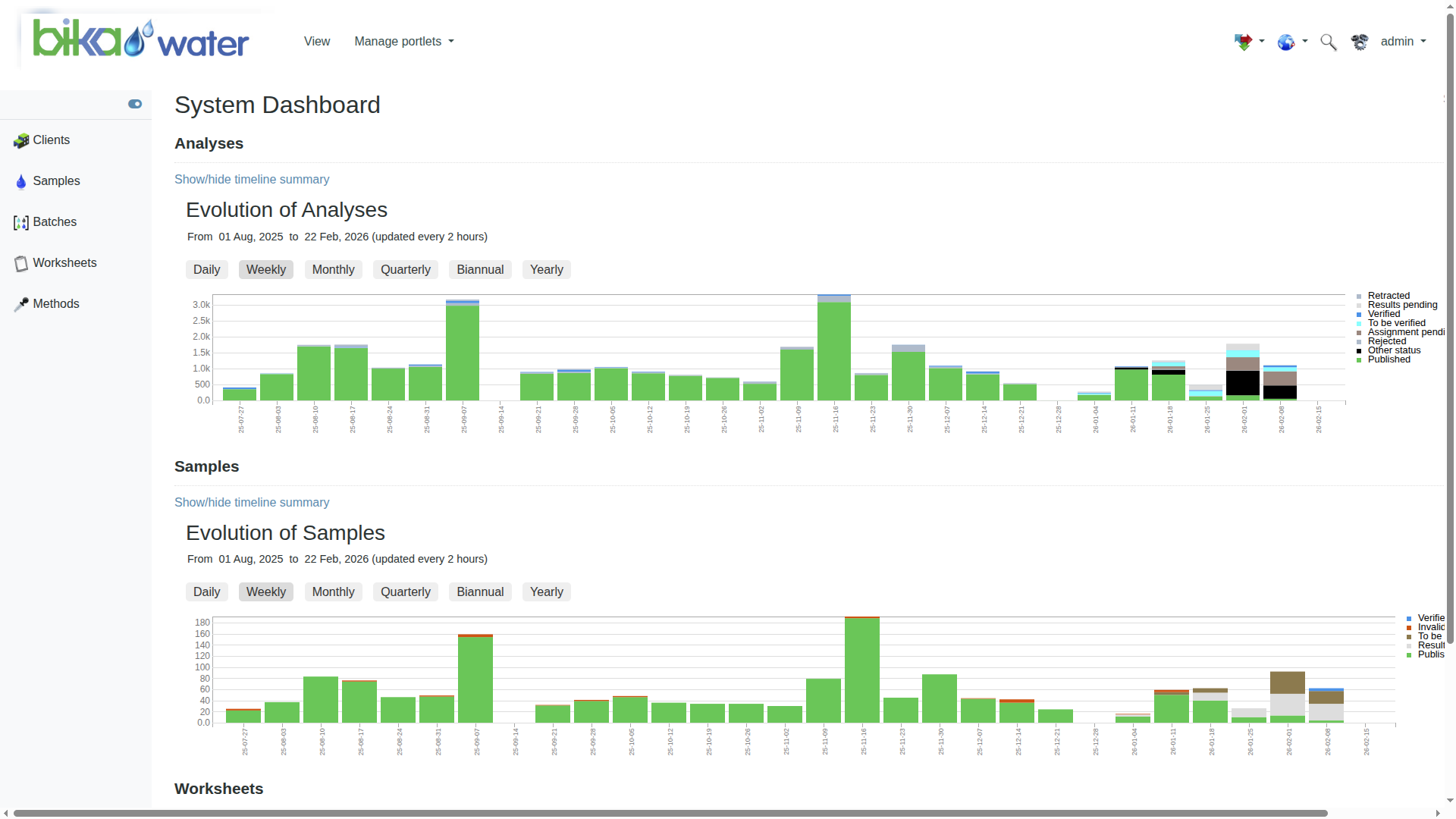Click the magnifying glass search icon
The width and height of the screenshot is (1456, 819).
click(x=1328, y=42)
